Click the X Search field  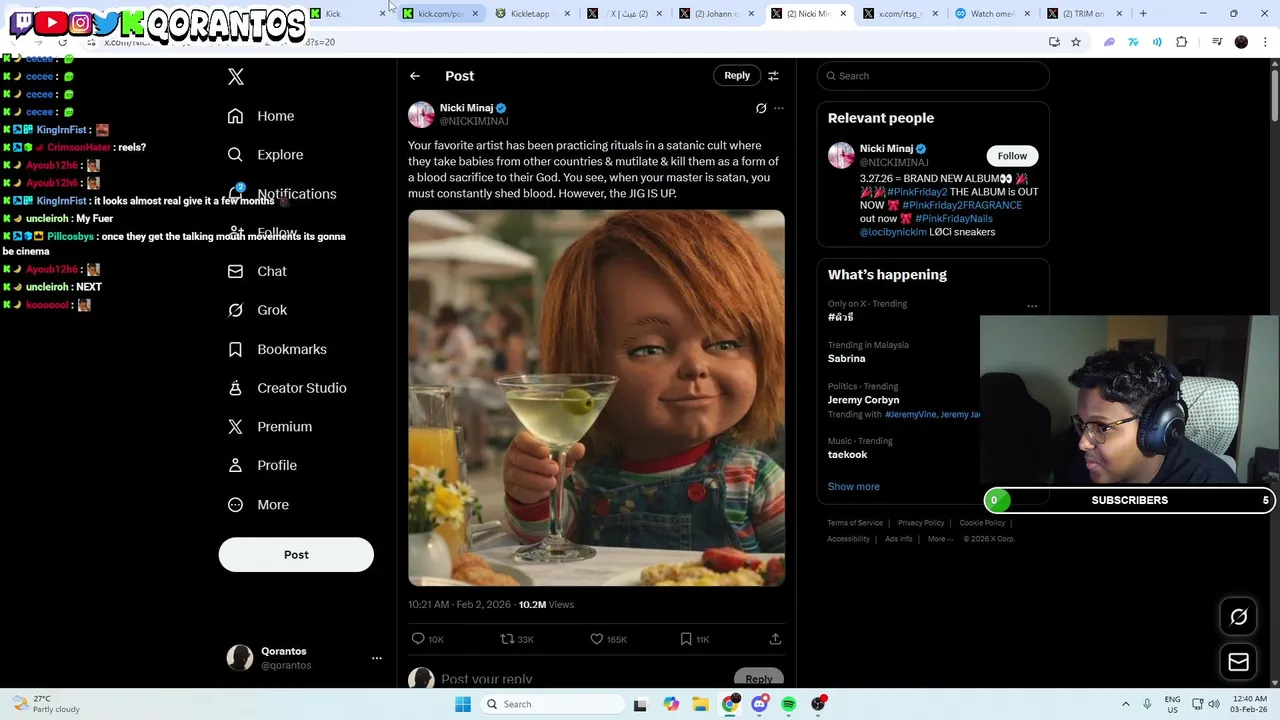click(x=933, y=76)
